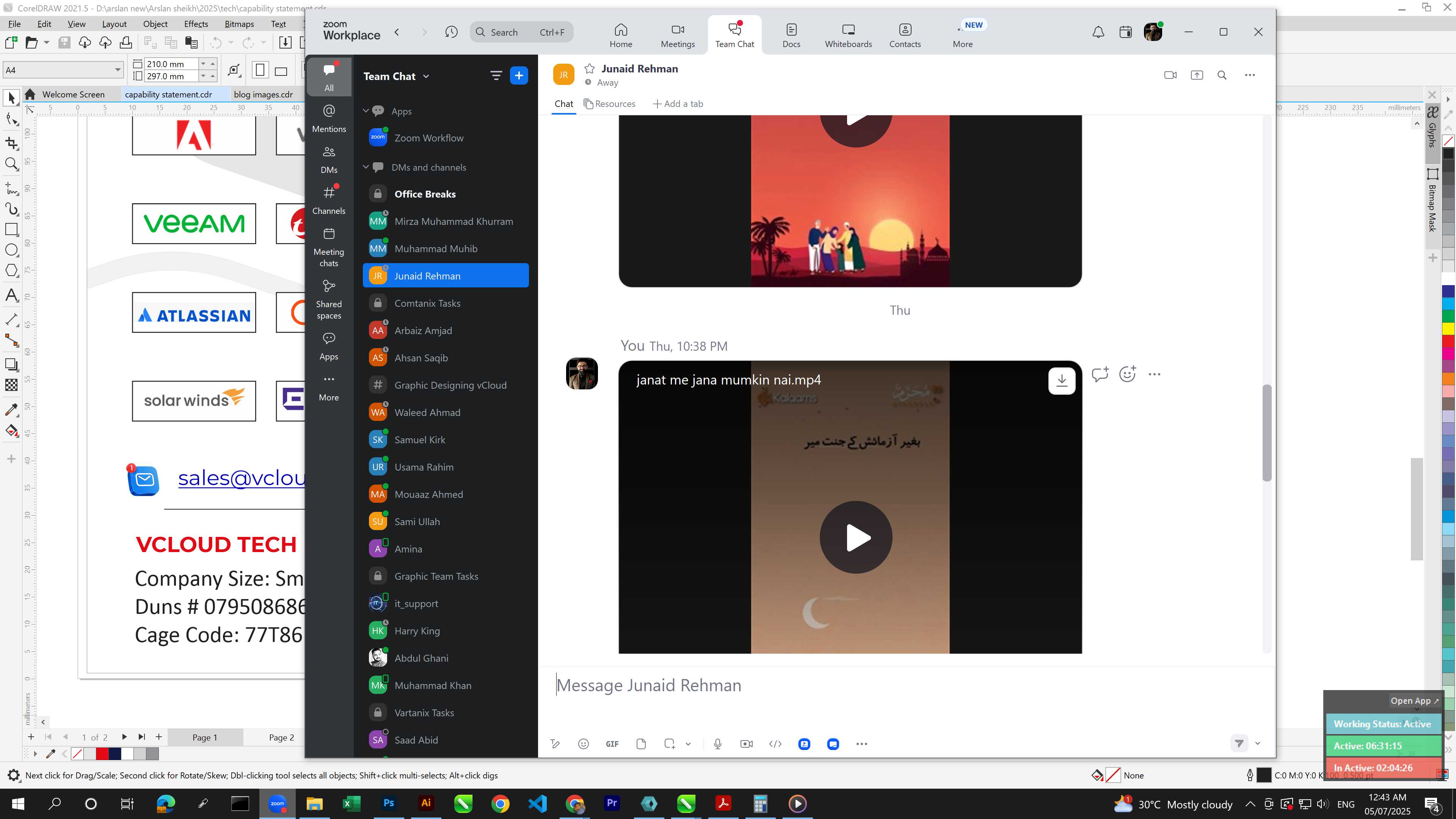Viewport: 1456px width, 819px height.
Task: Switch to the Zoom Home tab
Action: coord(621,35)
